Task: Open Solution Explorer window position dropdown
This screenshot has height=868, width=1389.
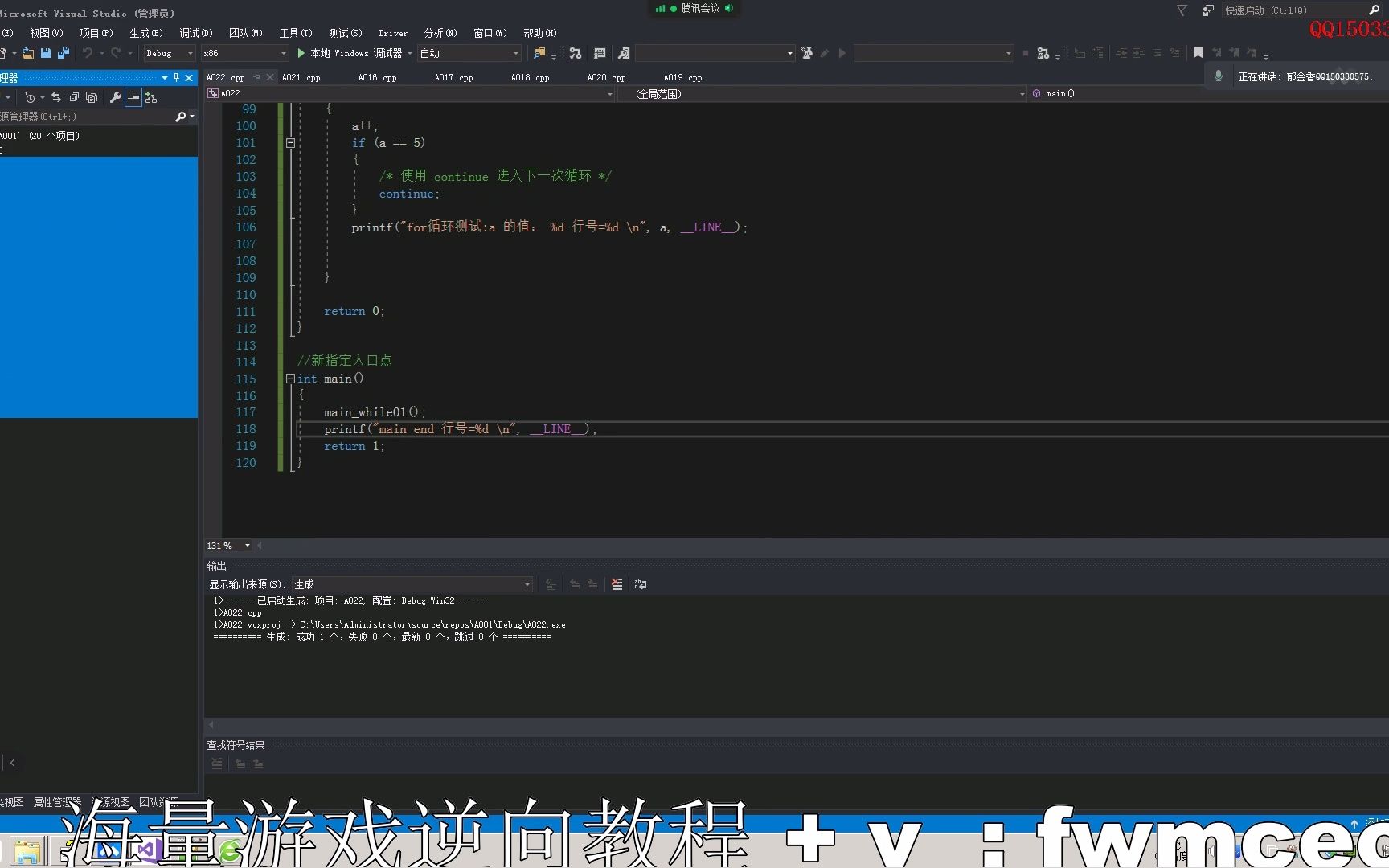Action: click(x=165, y=78)
